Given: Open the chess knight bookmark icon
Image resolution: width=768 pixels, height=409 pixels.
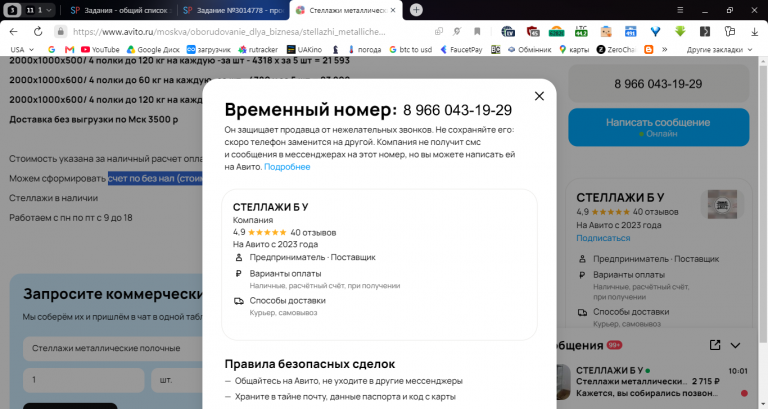Looking at the screenshot, I should click(x=336, y=49).
